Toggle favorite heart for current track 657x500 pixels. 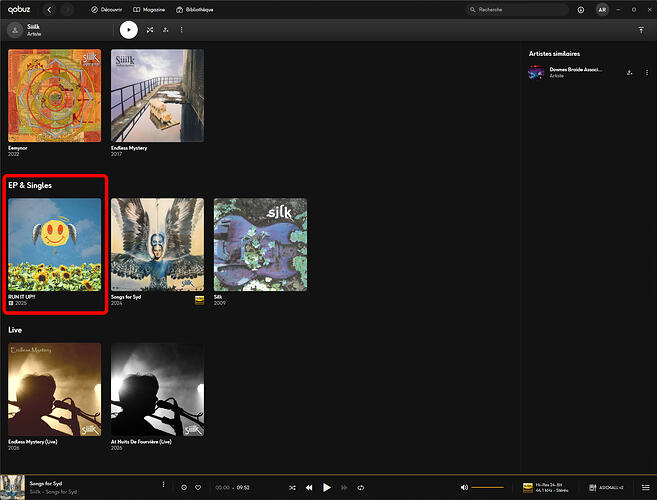(198, 487)
